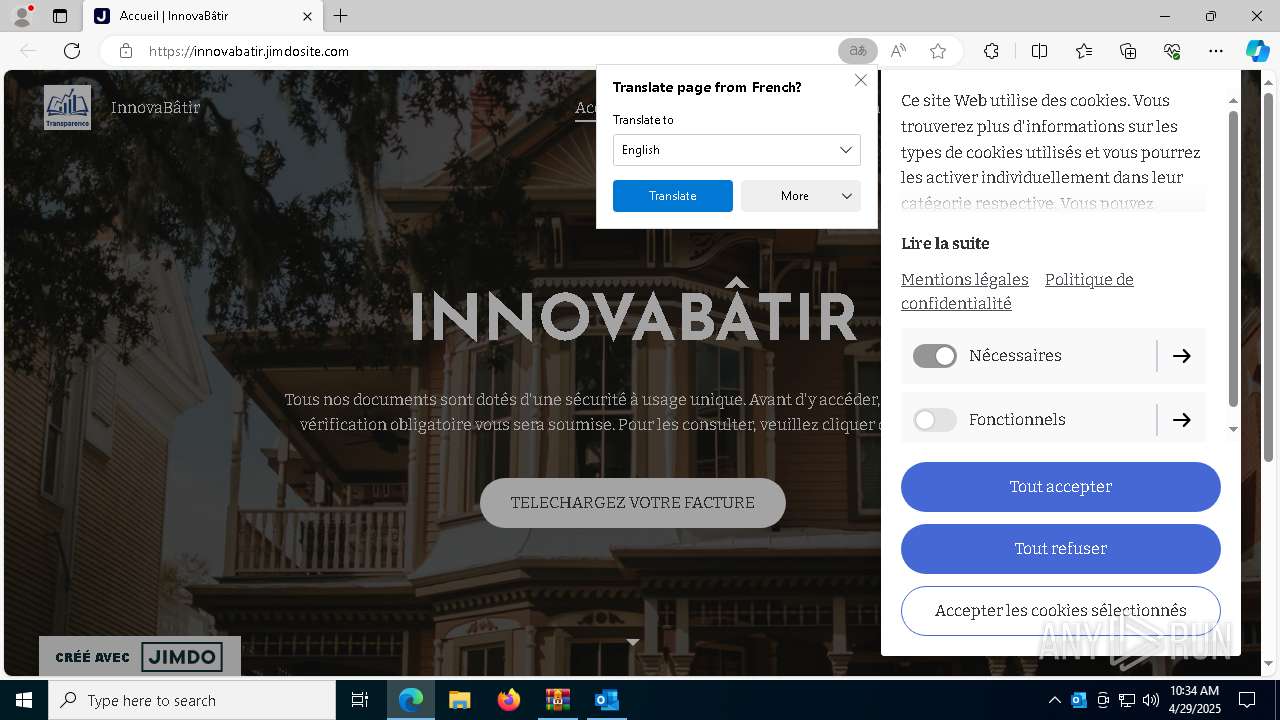Click the blue Translate button

[x=673, y=196]
